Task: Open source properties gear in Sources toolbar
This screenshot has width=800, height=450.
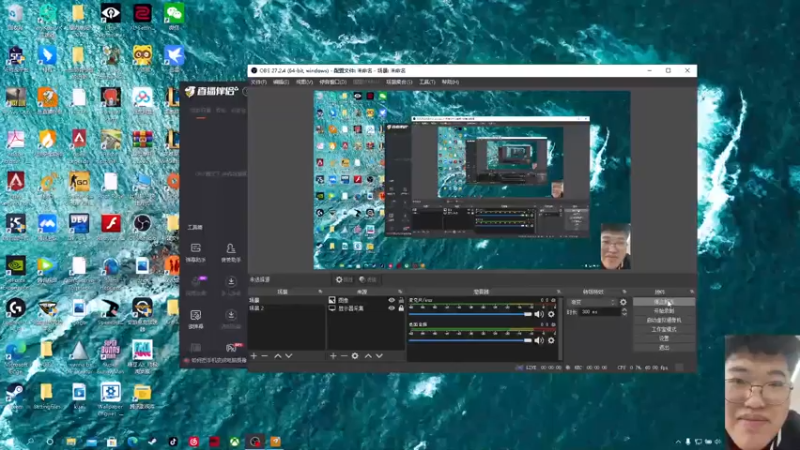Action: (x=355, y=356)
